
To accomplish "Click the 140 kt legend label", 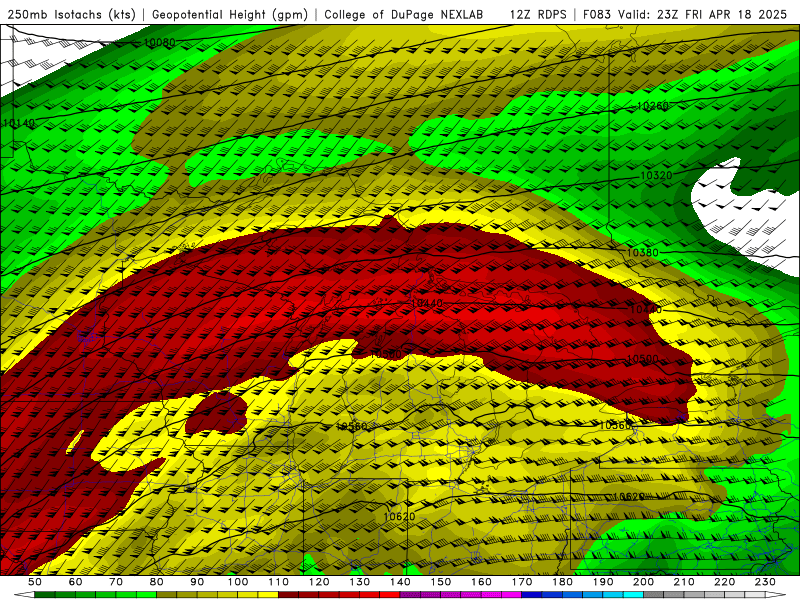I will pos(400,582).
